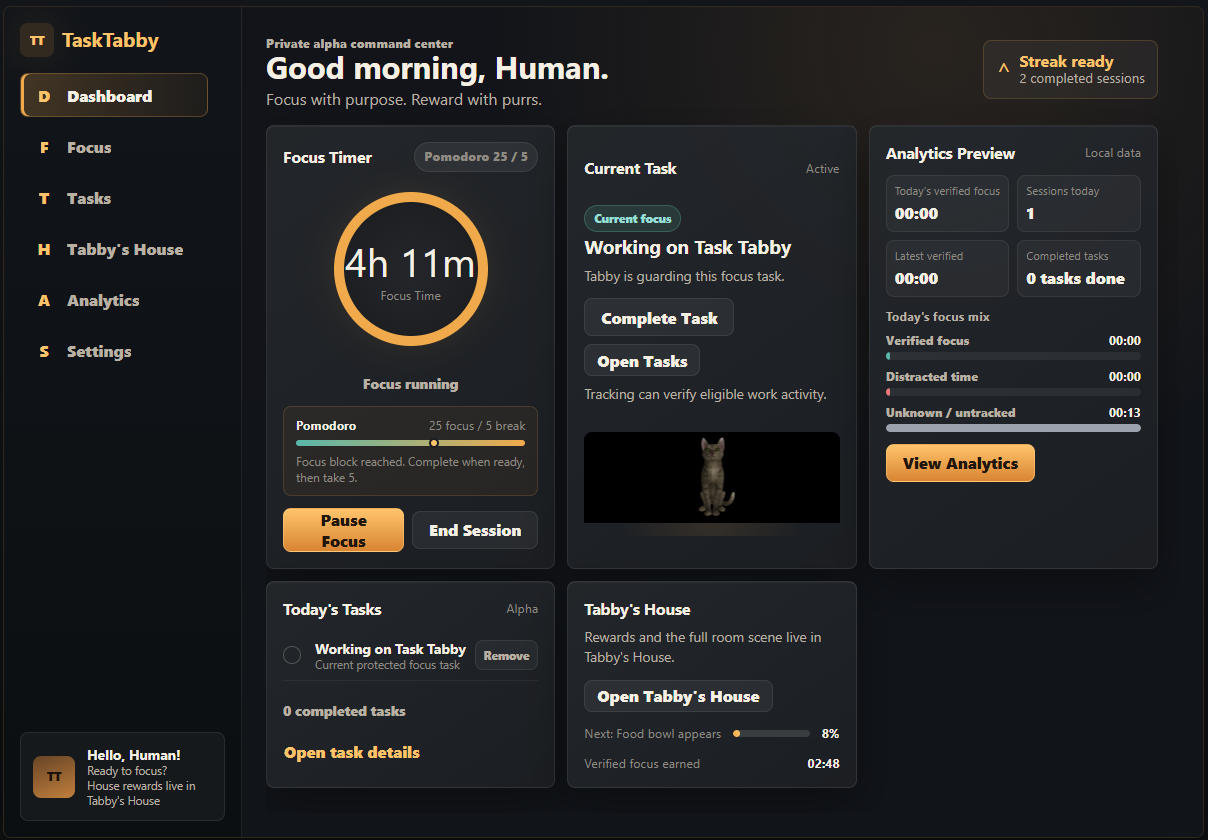The image size is (1208, 840).
Task: Remove the Working on Task Tabby task
Action: [506, 655]
